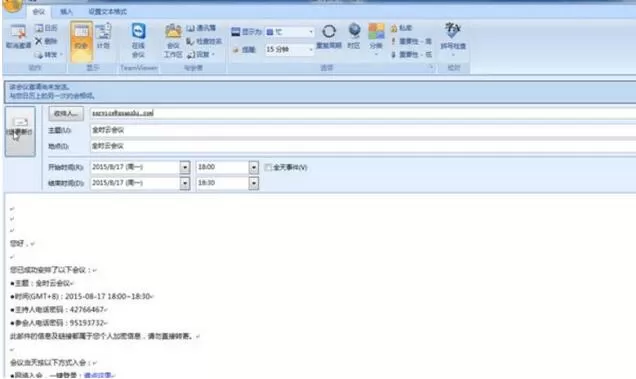Open the Meeting Workspace button
This screenshot has height=379, width=636.
tap(173, 41)
